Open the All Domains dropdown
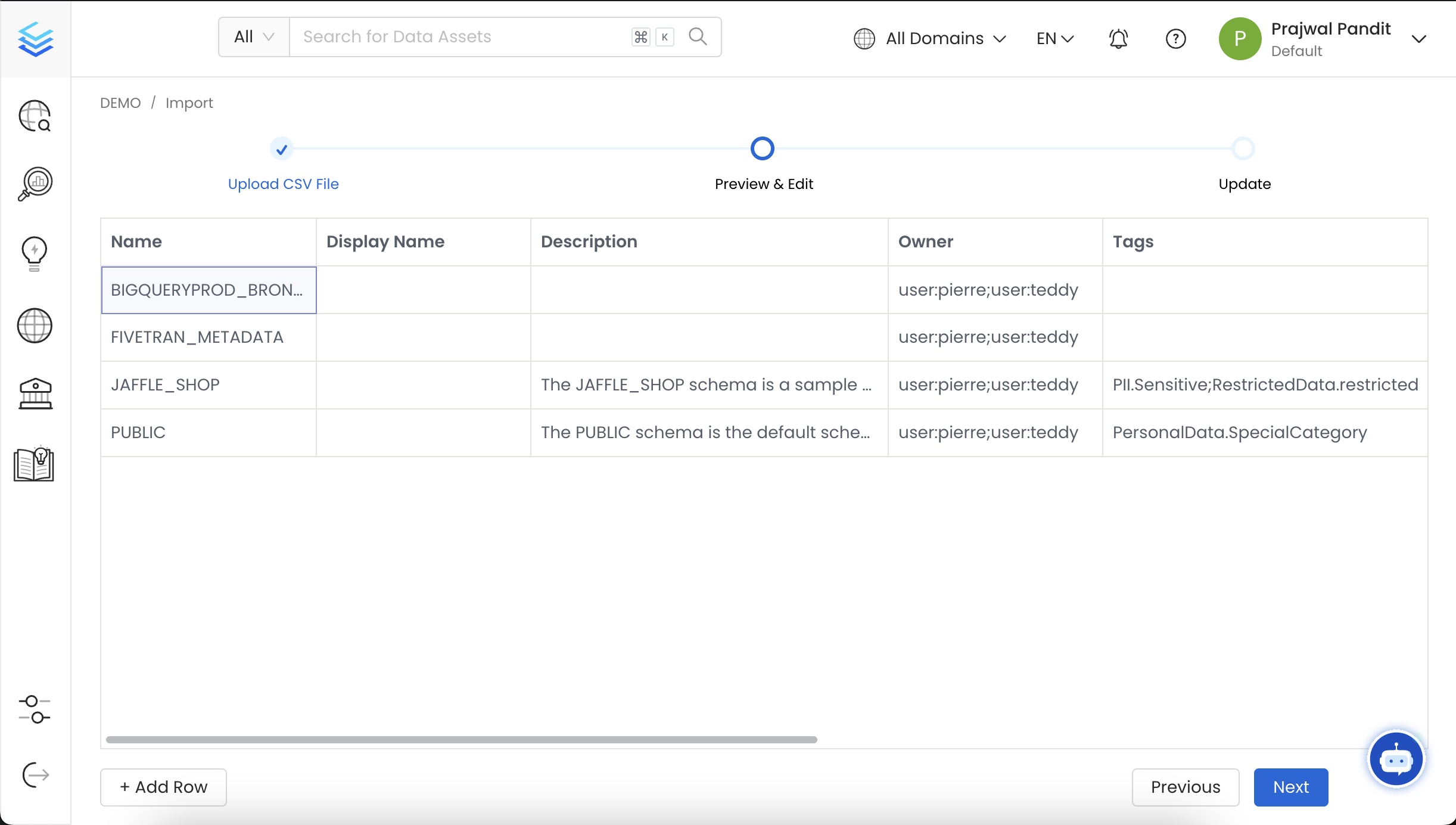The image size is (1456, 825). [931, 38]
